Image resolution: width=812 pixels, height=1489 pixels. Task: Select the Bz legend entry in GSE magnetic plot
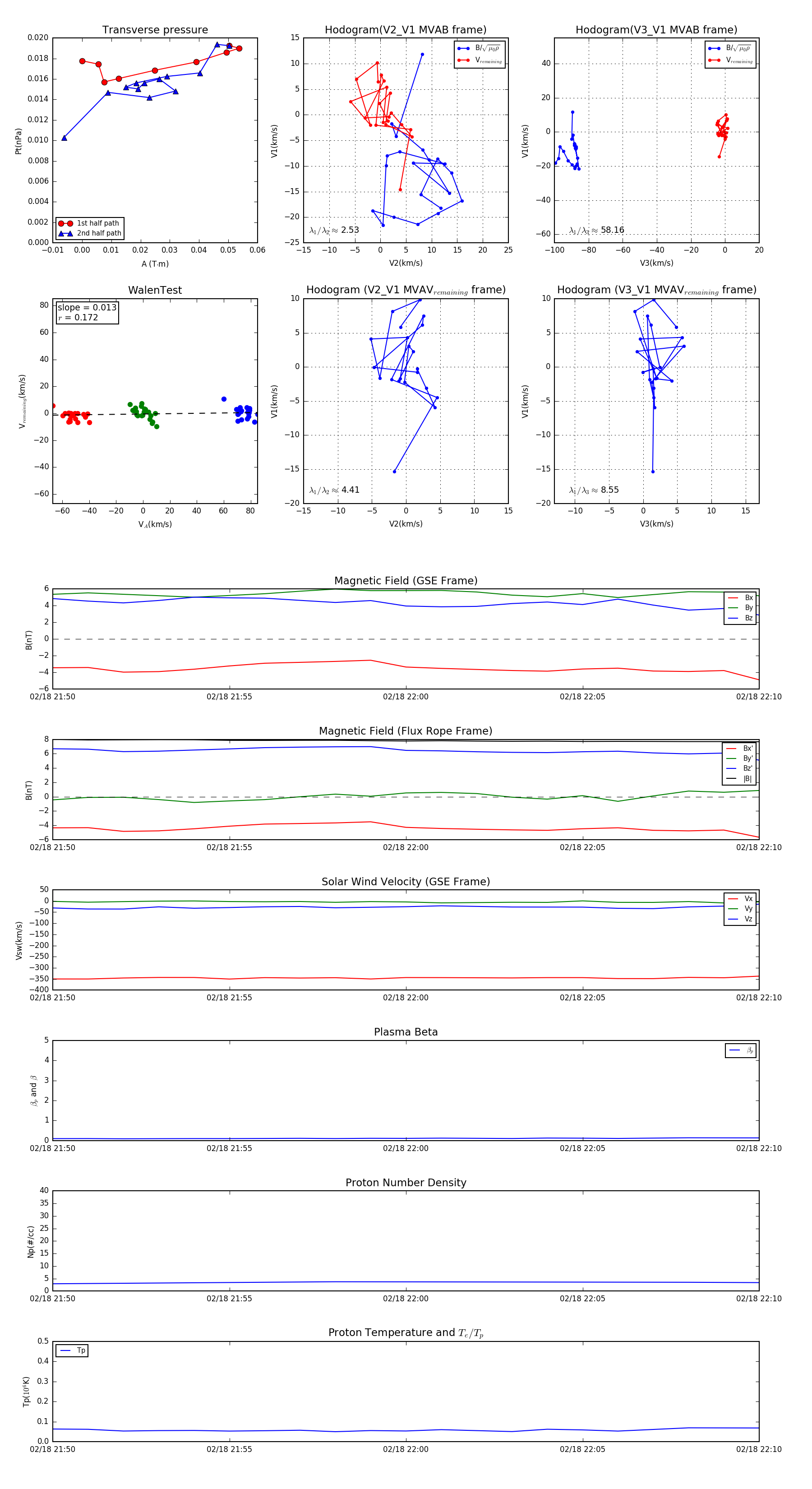pyautogui.click(x=740, y=618)
